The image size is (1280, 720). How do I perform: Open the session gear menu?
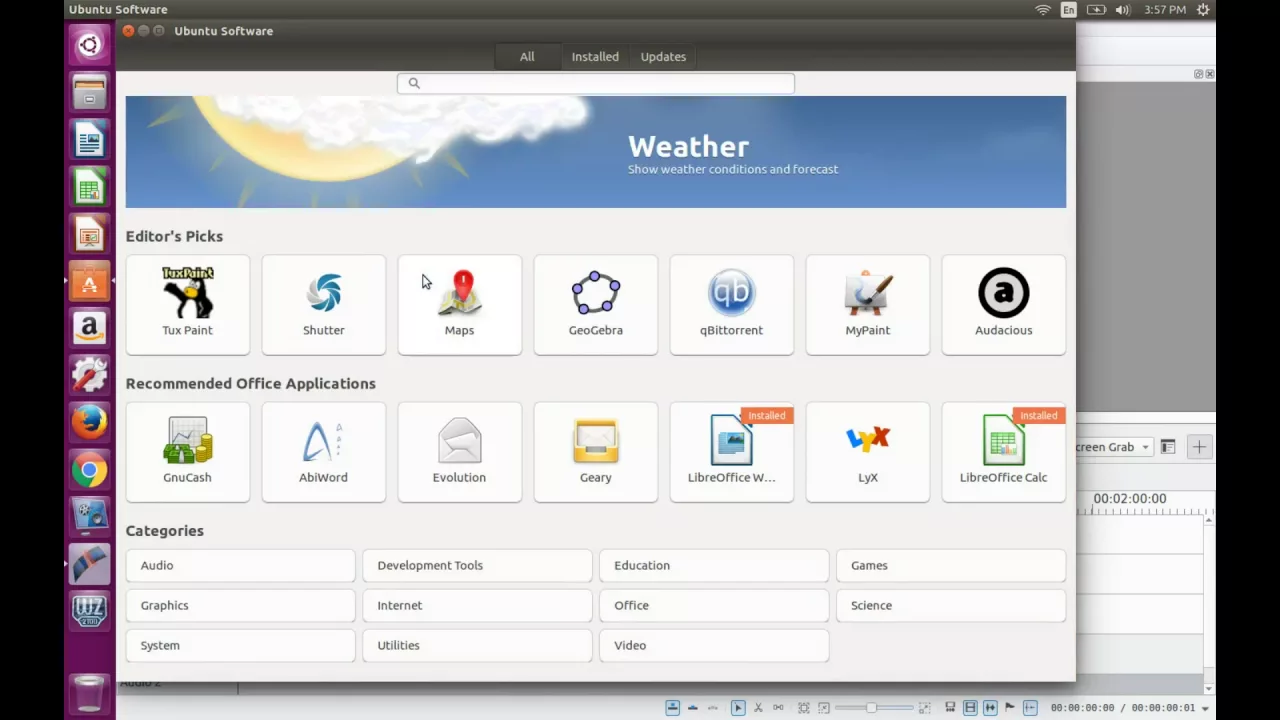click(1204, 10)
